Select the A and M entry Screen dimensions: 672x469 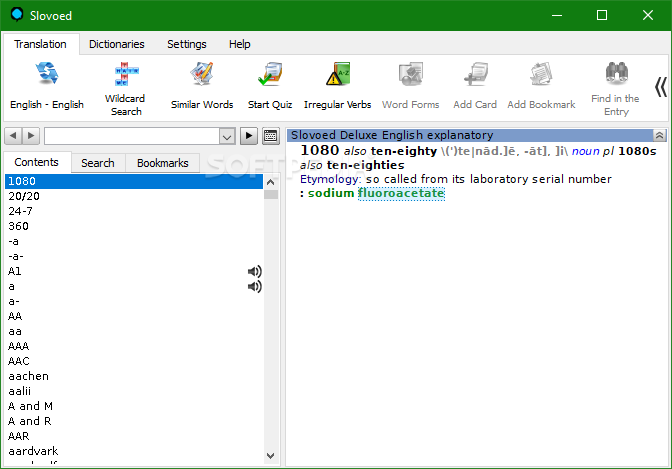(x=134, y=406)
